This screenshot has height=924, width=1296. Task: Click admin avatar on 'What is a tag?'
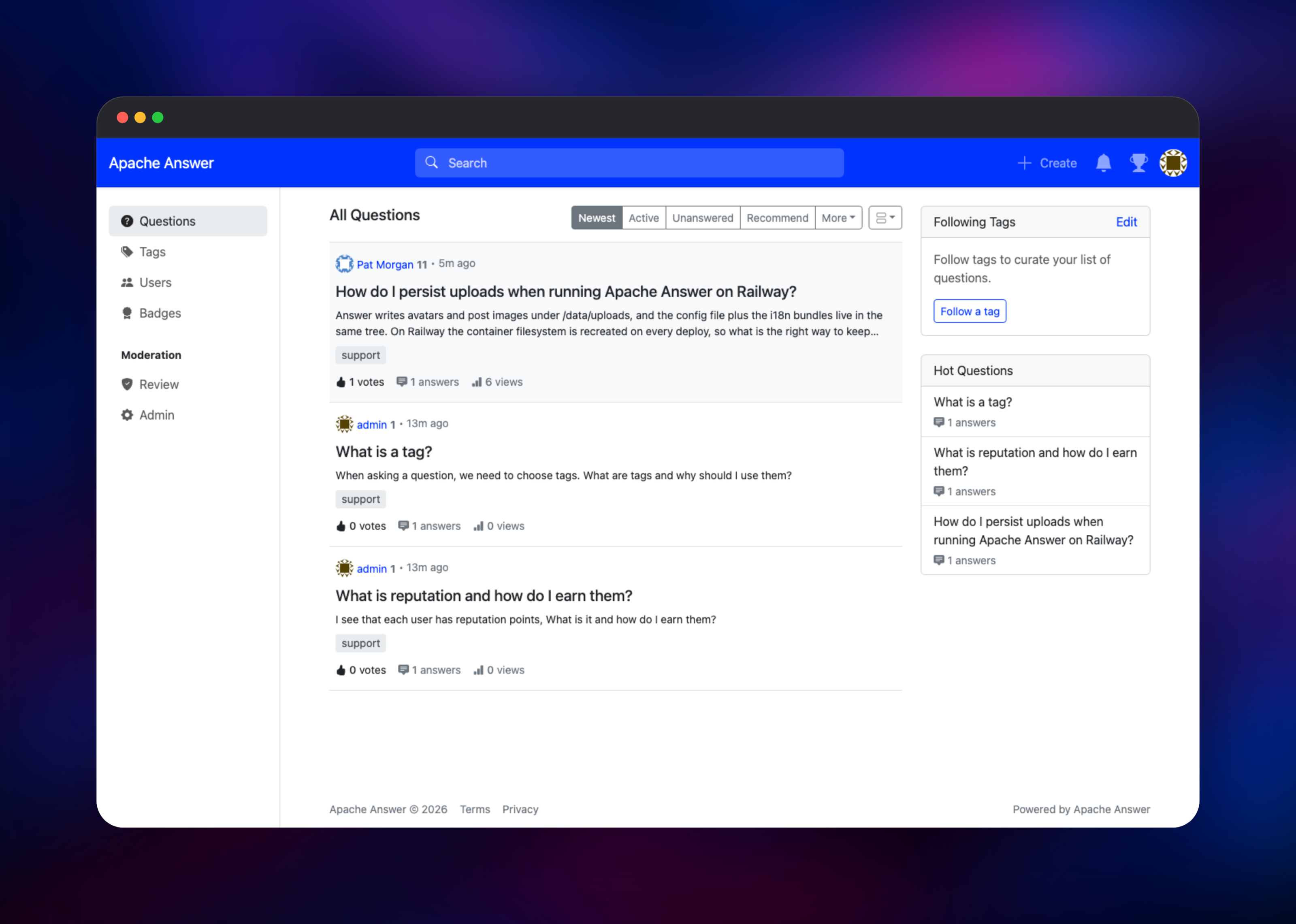pyautogui.click(x=344, y=424)
